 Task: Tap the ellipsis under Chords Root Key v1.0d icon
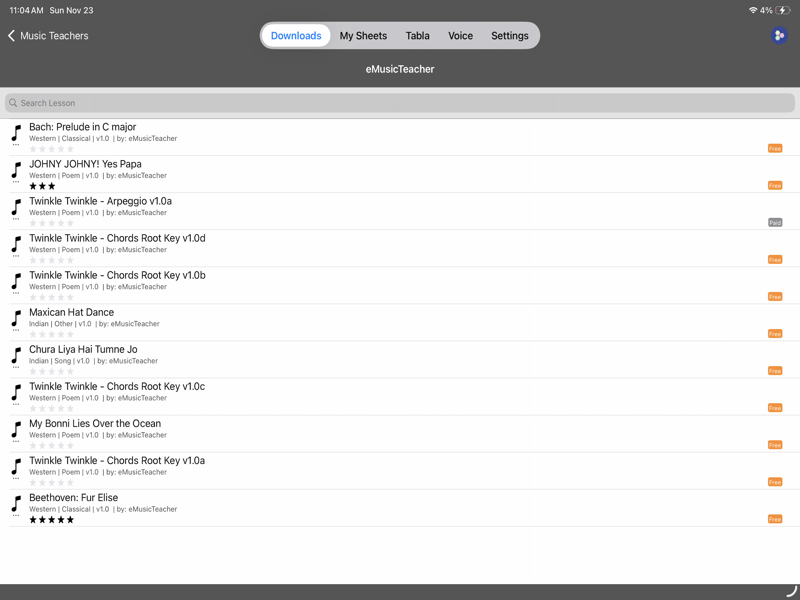point(14,257)
